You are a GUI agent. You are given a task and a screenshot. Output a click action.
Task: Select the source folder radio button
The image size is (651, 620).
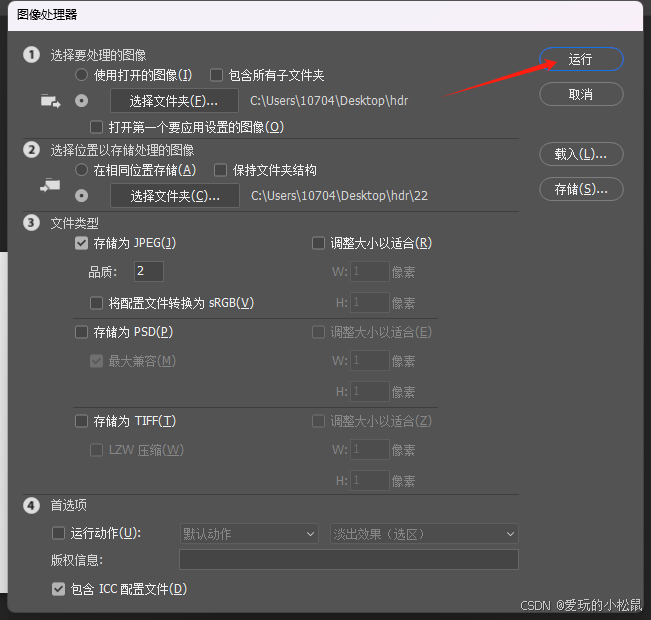[x=81, y=101]
